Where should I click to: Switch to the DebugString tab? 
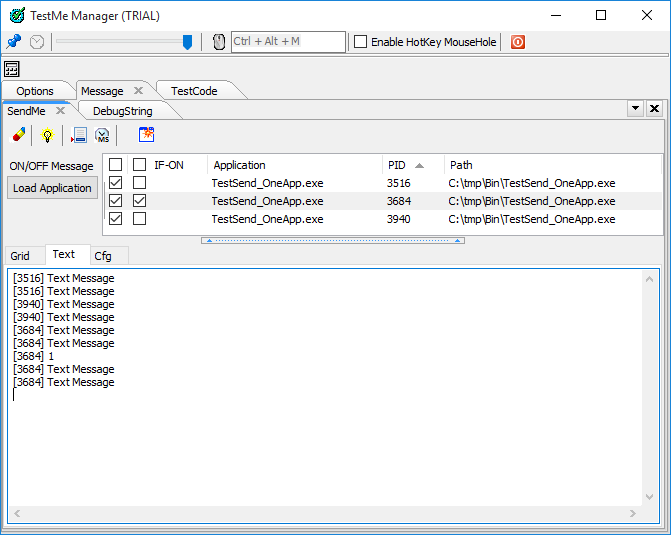click(x=122, y=111)
